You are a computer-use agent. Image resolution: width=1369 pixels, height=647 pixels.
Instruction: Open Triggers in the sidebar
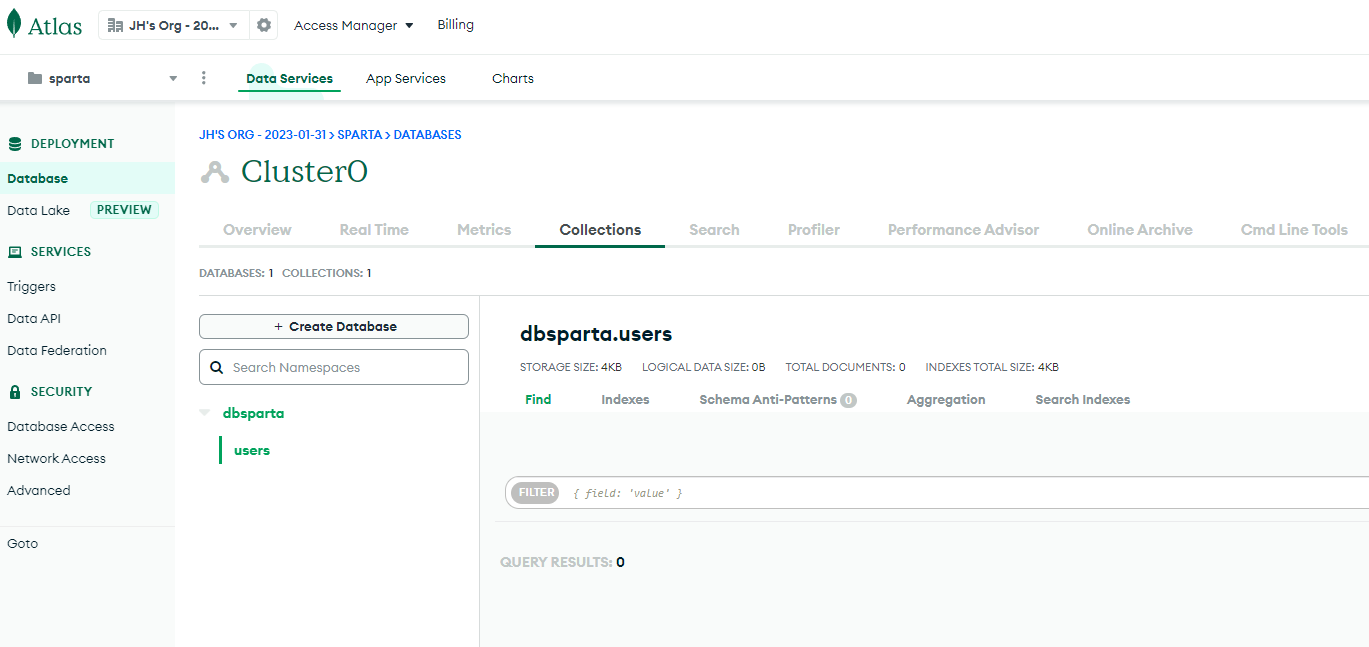point(31,286)
